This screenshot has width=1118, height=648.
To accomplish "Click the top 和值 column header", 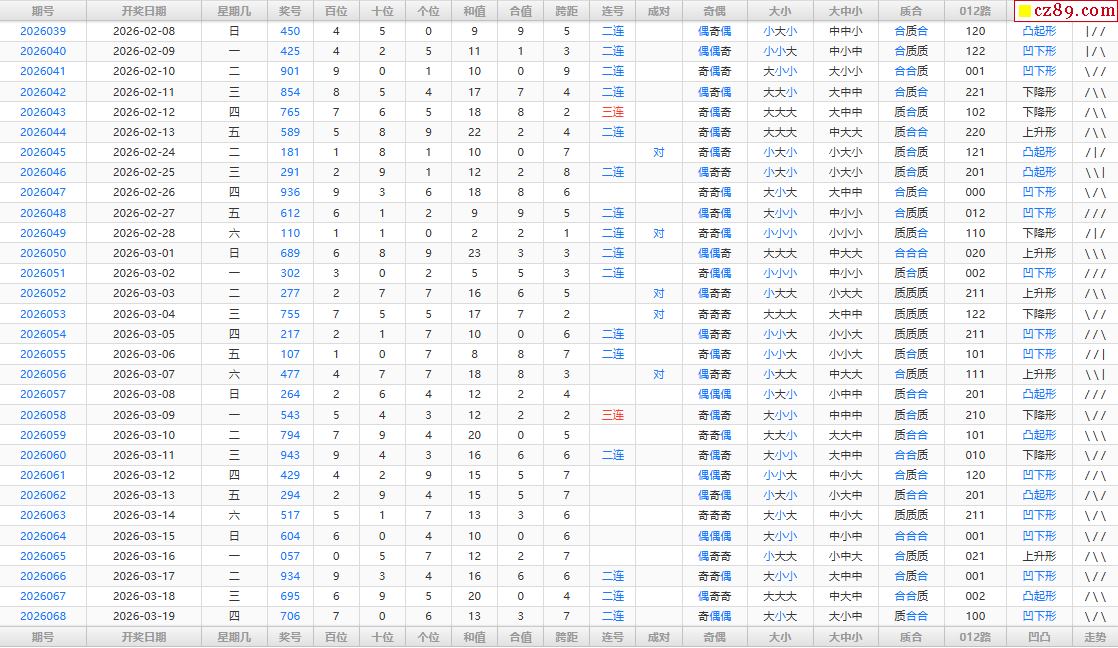I will (474, 11).
